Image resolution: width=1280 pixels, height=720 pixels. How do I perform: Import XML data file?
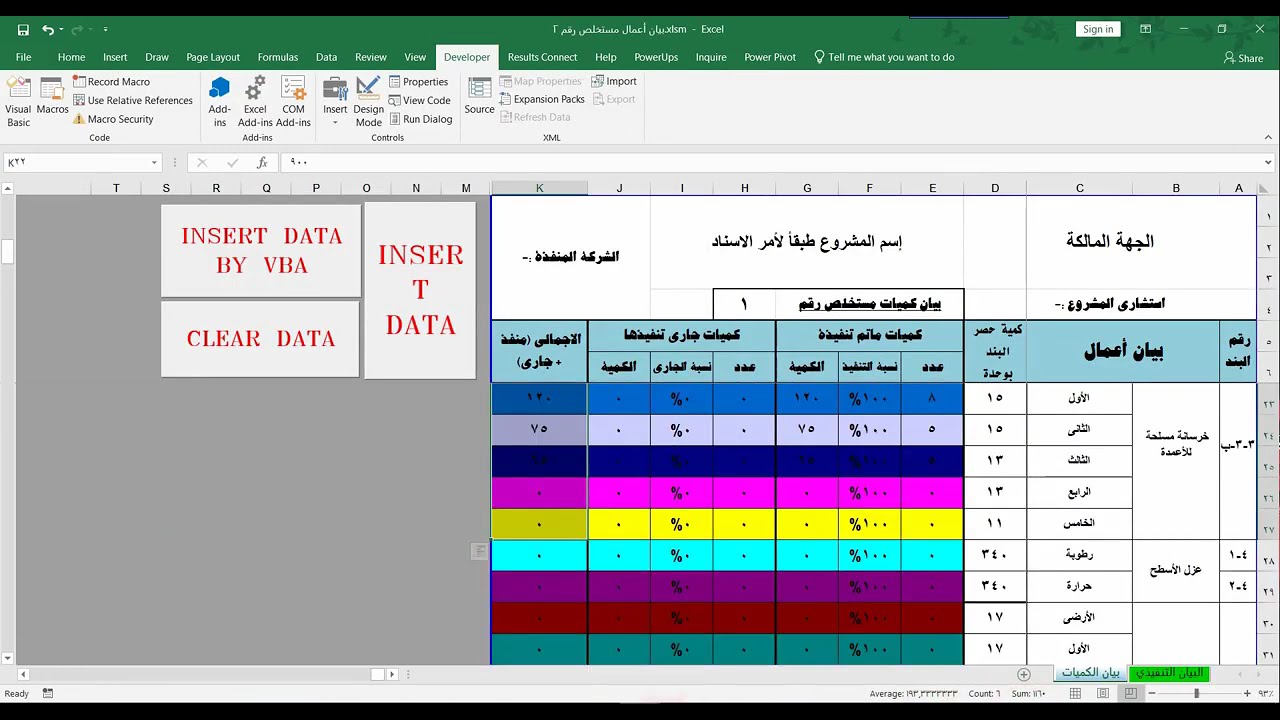[613, 81]
